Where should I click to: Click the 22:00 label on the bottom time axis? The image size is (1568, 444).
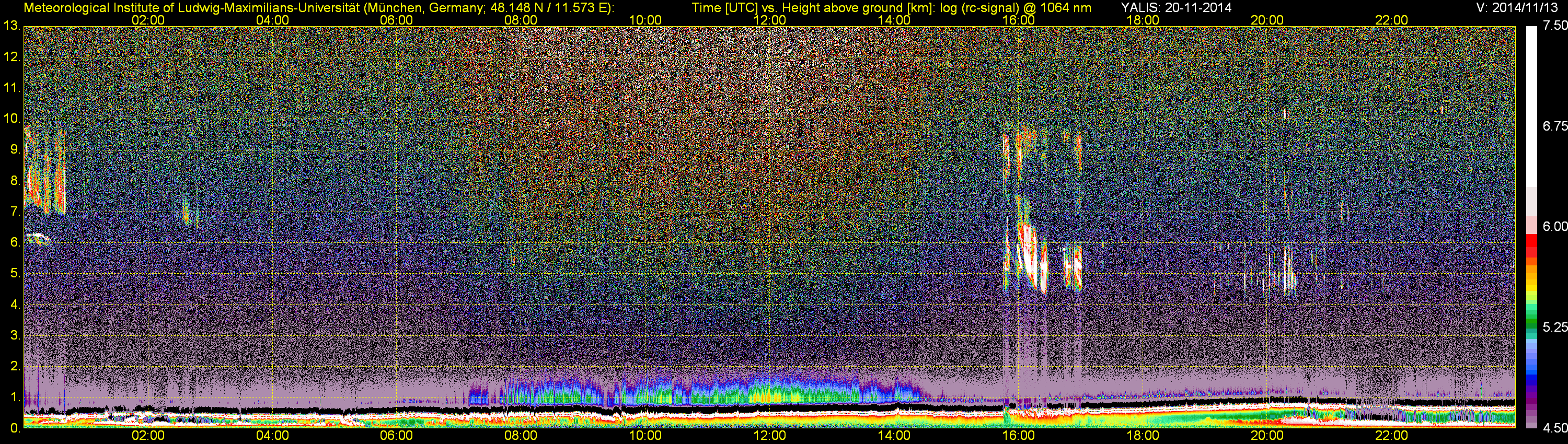(x=1391, y=436)
